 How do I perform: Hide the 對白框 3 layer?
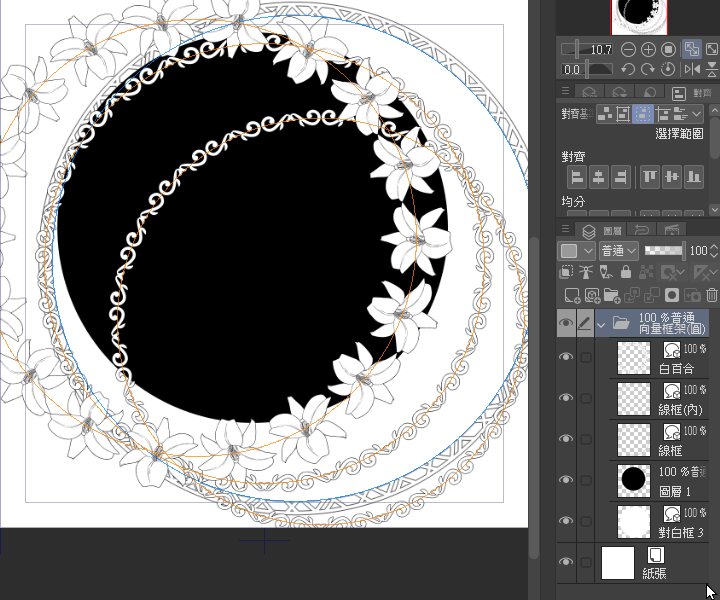(x=566, y=521)
